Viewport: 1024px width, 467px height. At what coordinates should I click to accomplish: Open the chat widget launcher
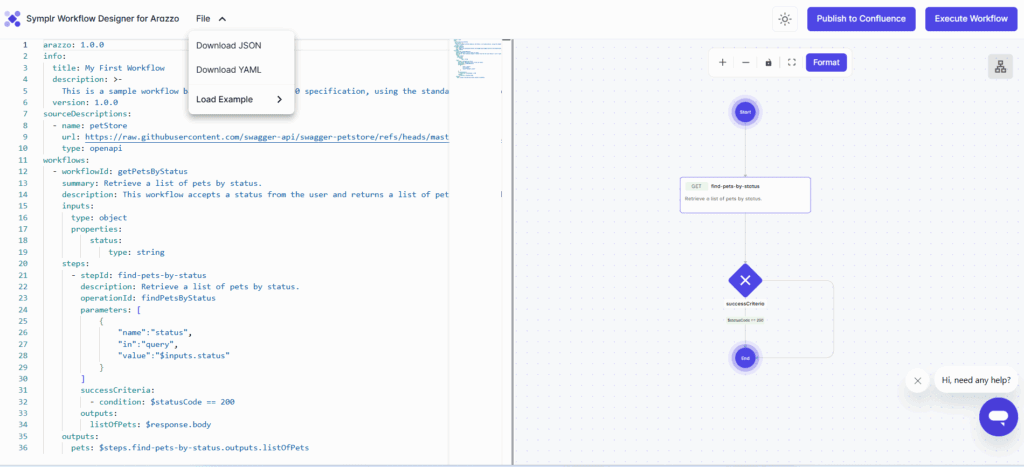pyautogui.click(x=998, y=417)
